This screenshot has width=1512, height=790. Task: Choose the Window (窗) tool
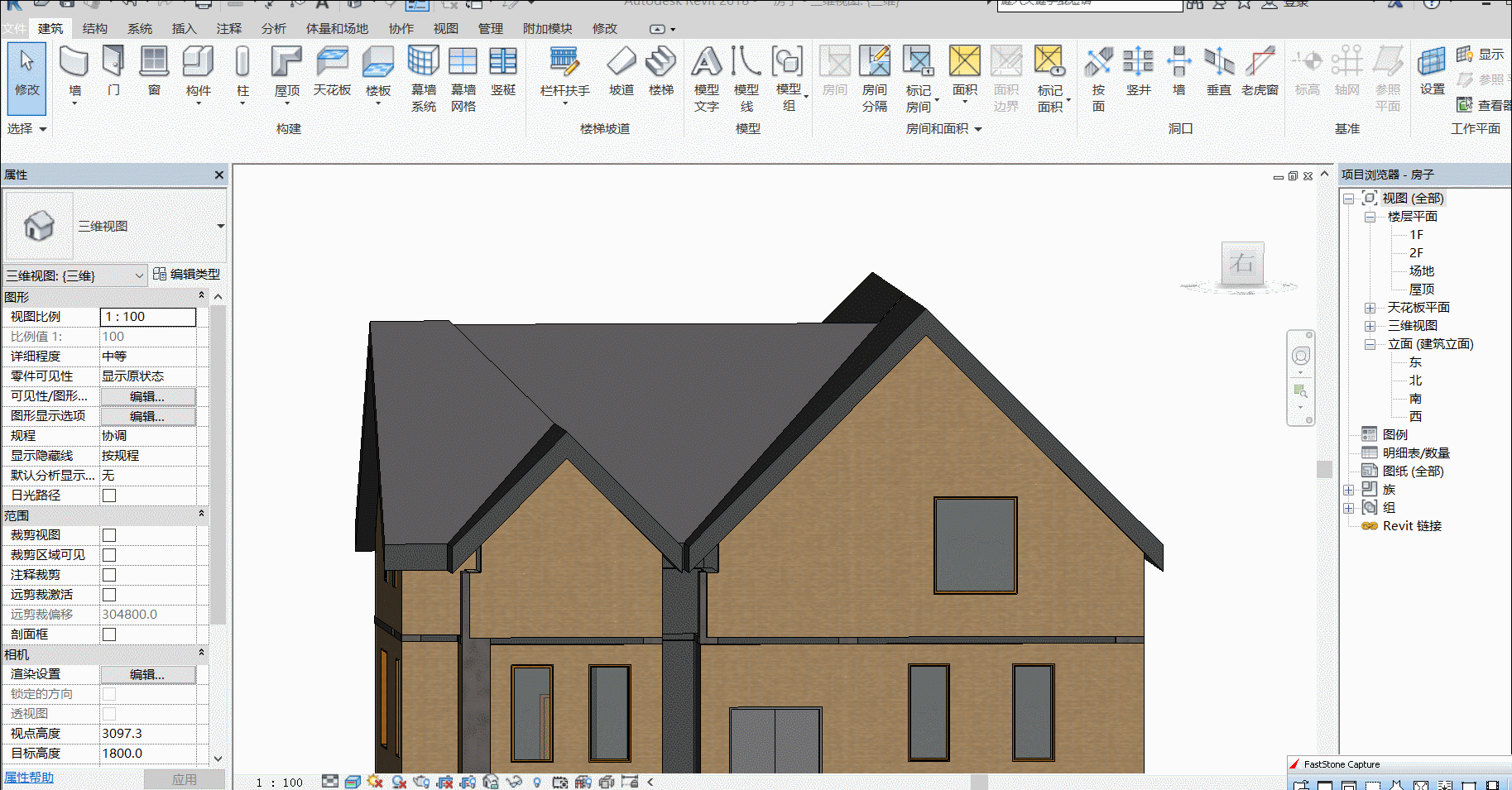tap(154, 71)
